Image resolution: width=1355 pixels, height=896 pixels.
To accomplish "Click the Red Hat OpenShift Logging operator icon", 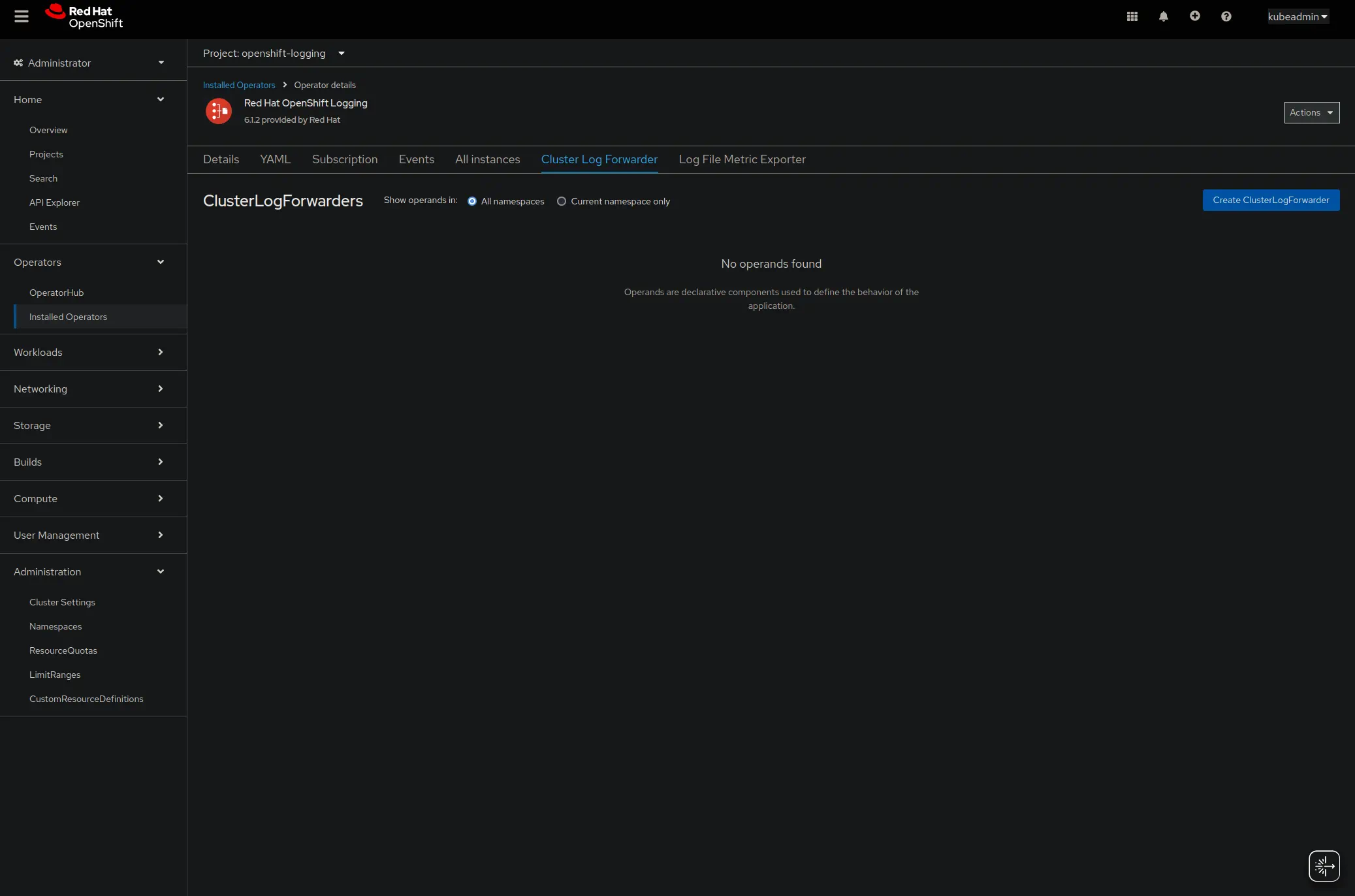I will [x=219, y=111].
